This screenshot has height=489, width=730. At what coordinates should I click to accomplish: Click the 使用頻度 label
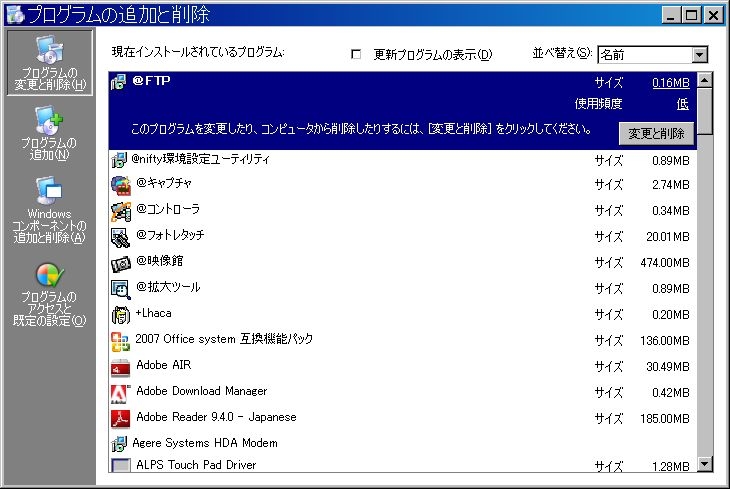coord(598,104)
